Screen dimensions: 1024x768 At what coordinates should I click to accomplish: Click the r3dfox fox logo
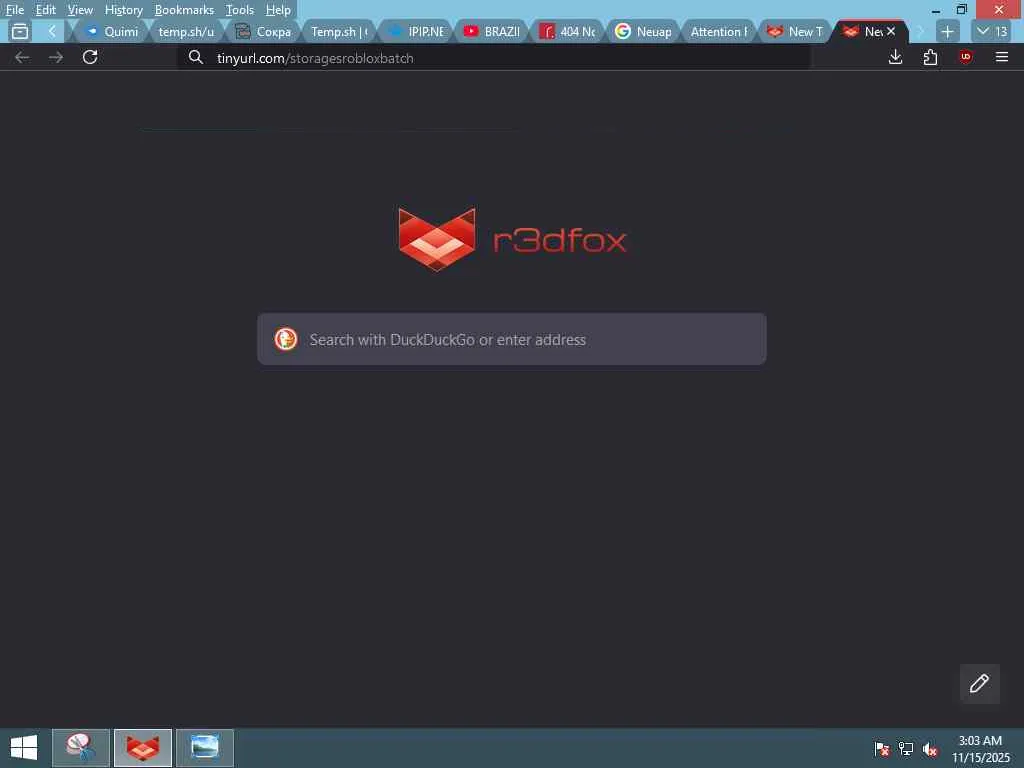pos(437,239)
